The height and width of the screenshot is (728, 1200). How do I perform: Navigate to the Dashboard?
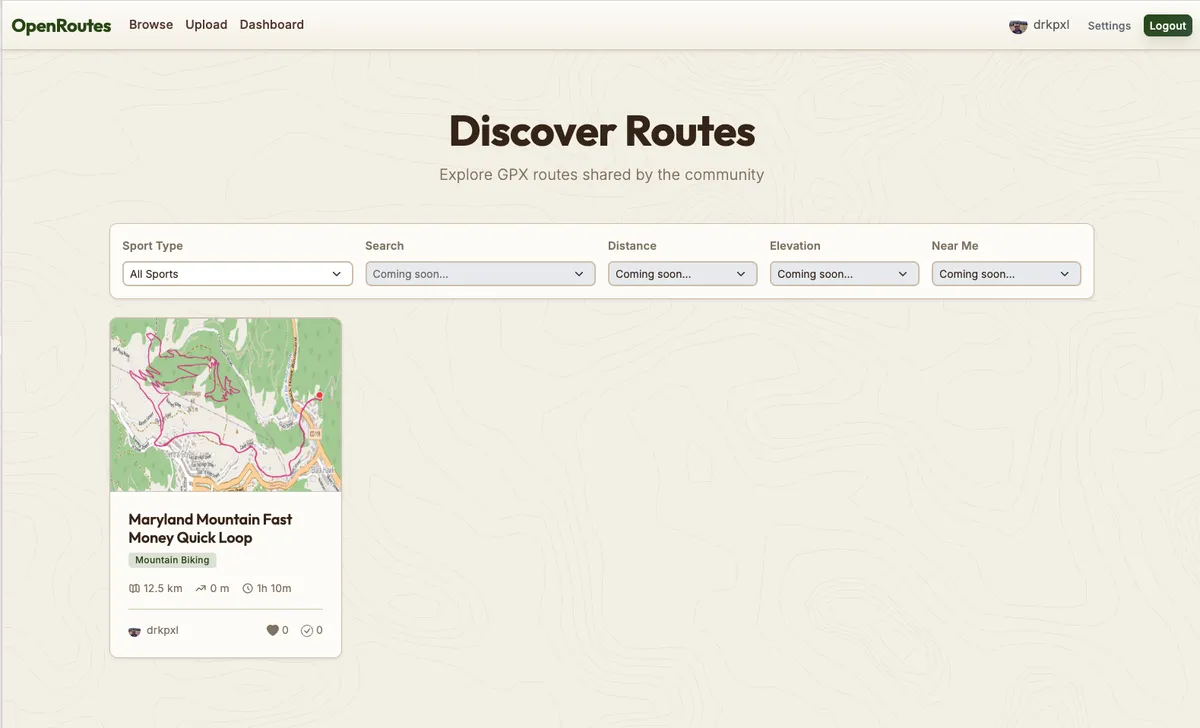point(272,25)
